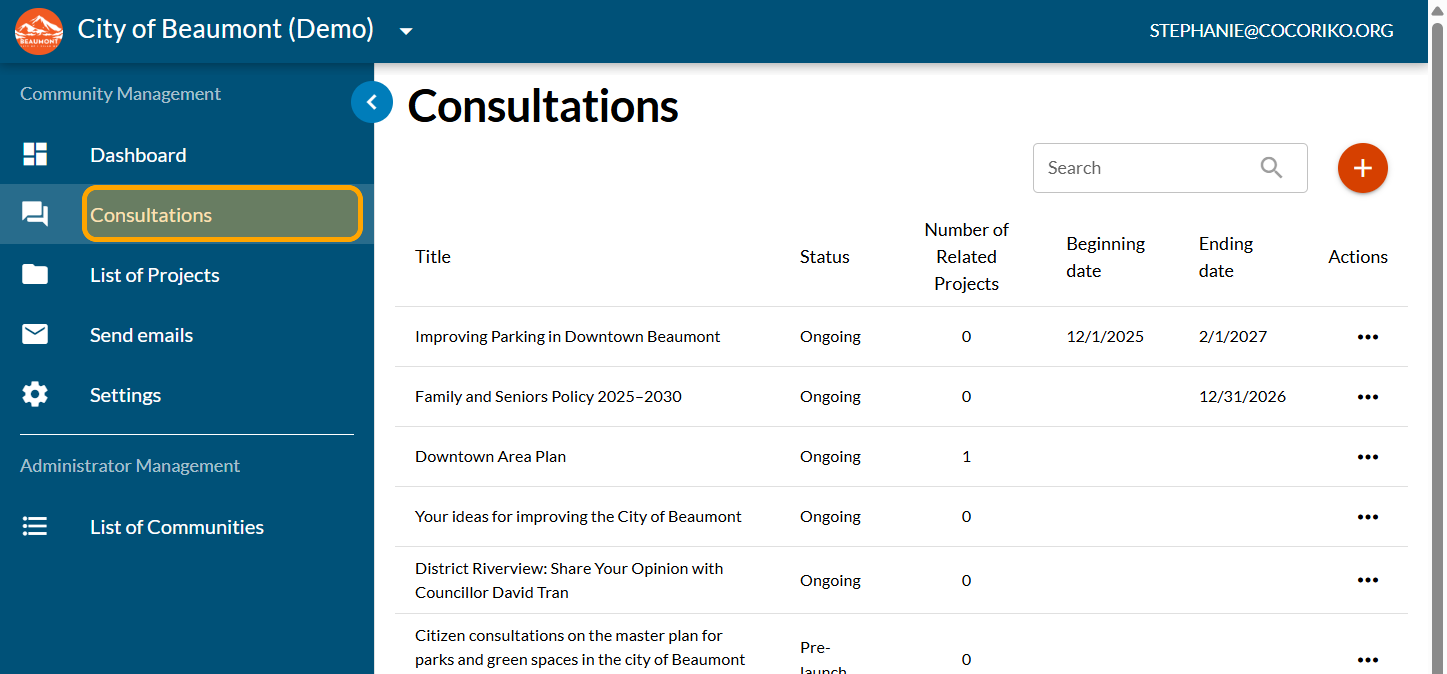Click the STEPHANIE@COCORIKO.ORG account button

(1271, 31)
